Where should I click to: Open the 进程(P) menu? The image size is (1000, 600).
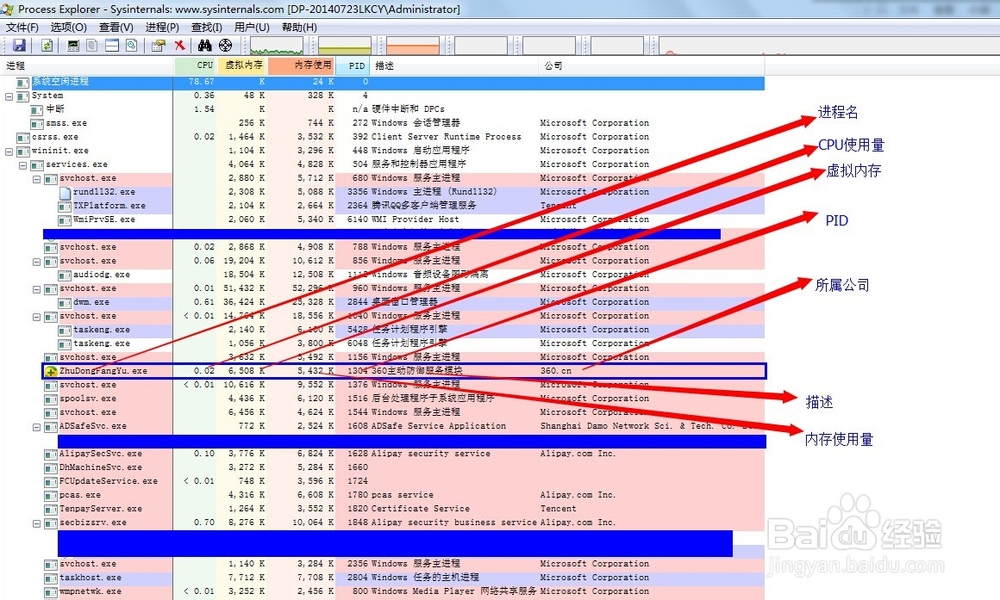click(163, 27)
